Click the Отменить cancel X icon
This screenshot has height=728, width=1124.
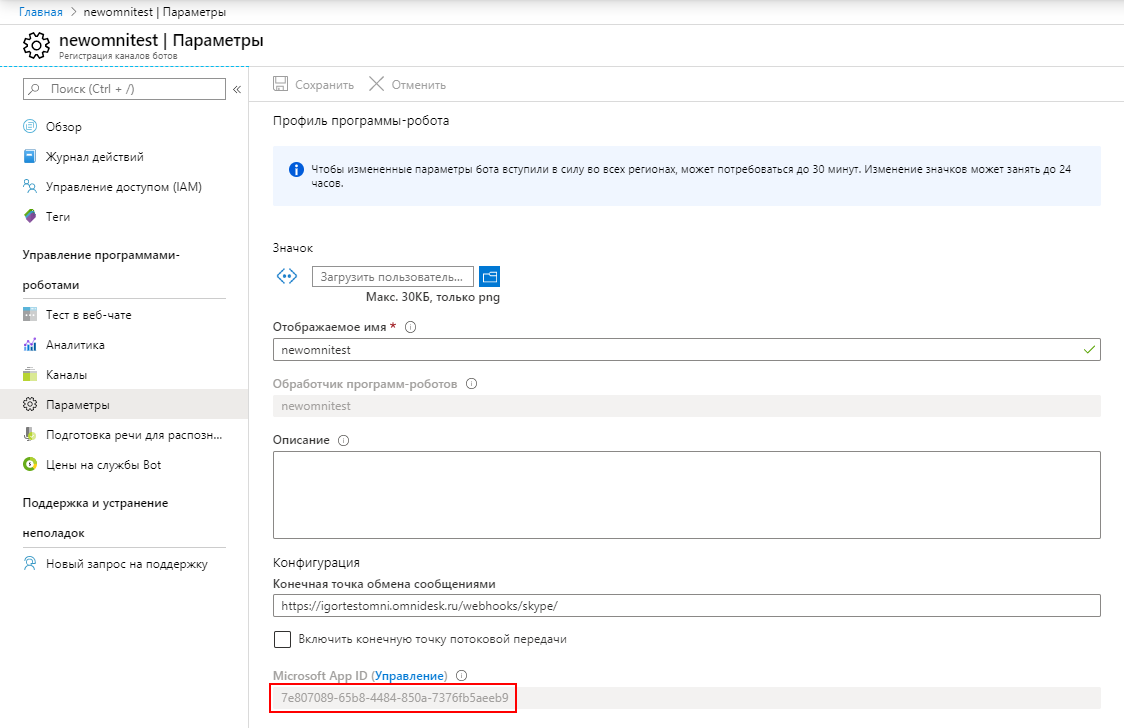click(376, 84)
